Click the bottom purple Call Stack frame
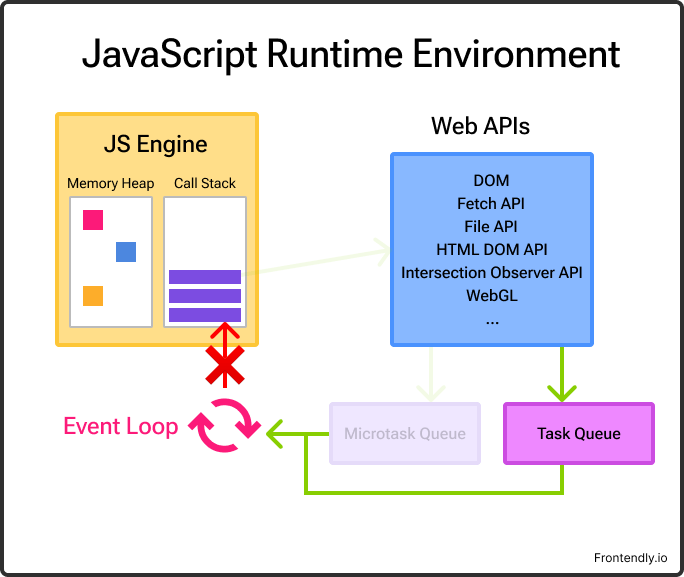 coord(205,315)
